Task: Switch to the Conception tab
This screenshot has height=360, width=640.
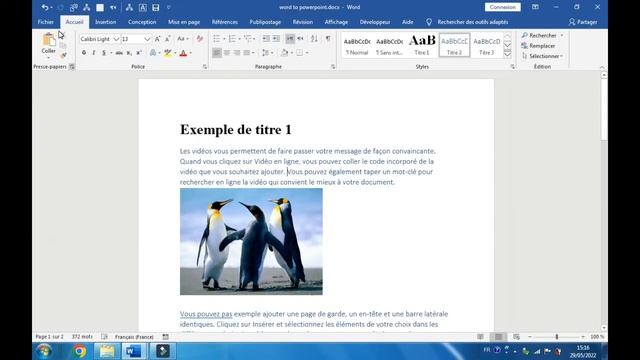Action: [x=142, y=22]
